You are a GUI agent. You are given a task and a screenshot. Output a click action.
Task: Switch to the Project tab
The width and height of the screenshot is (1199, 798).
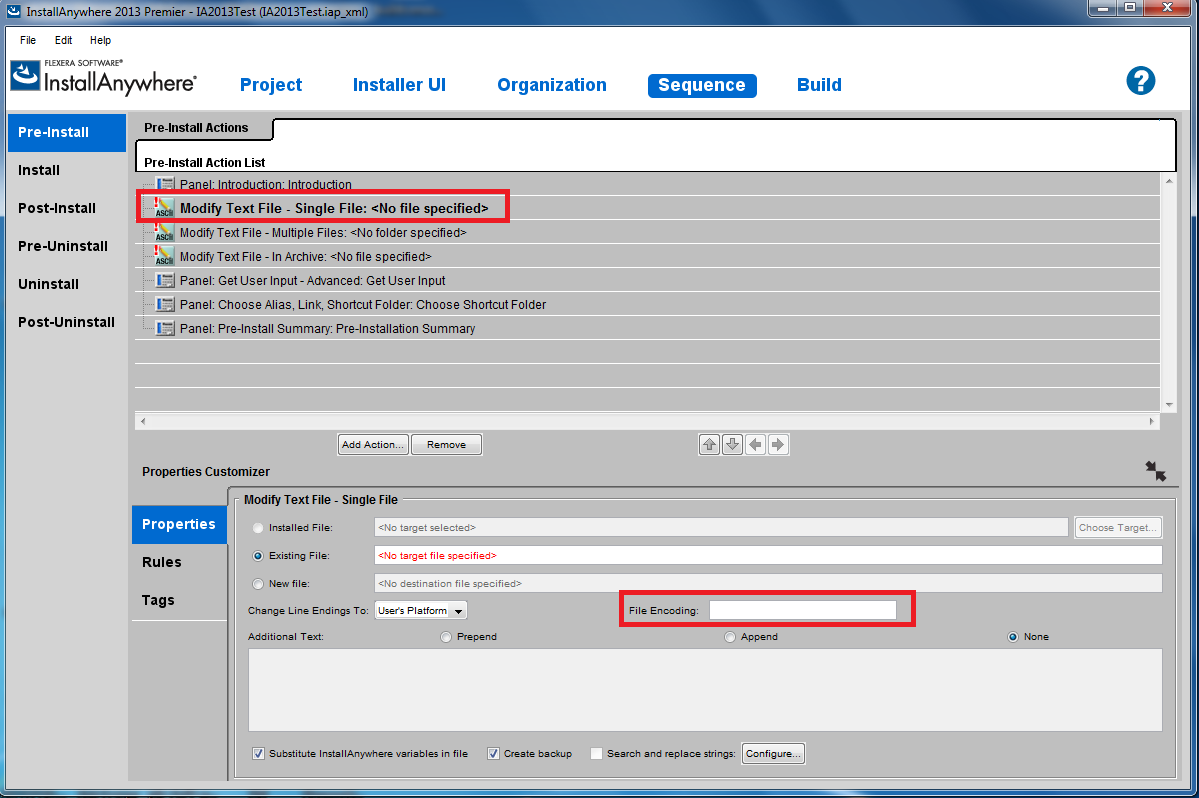pyautogui.click(x=271, y=85)
